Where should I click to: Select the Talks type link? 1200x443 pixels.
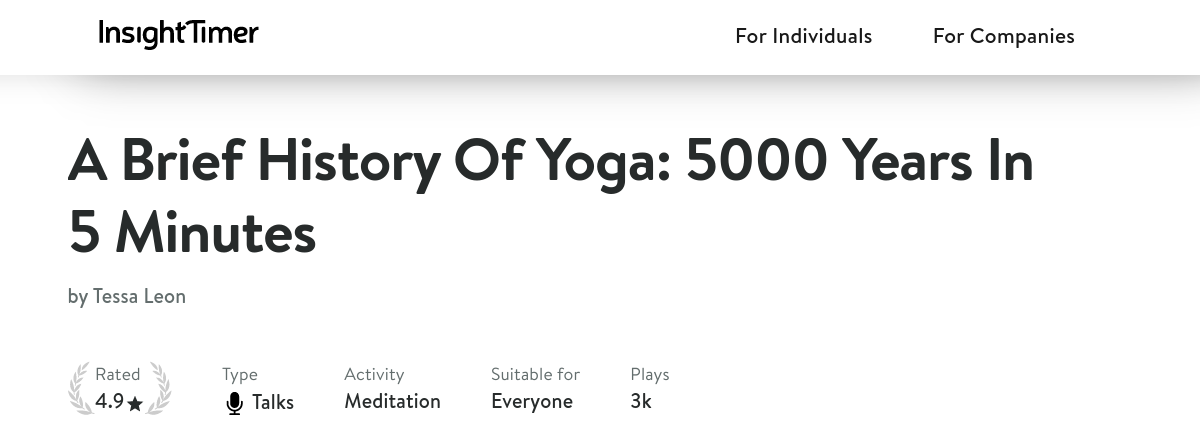coord(273,402)
